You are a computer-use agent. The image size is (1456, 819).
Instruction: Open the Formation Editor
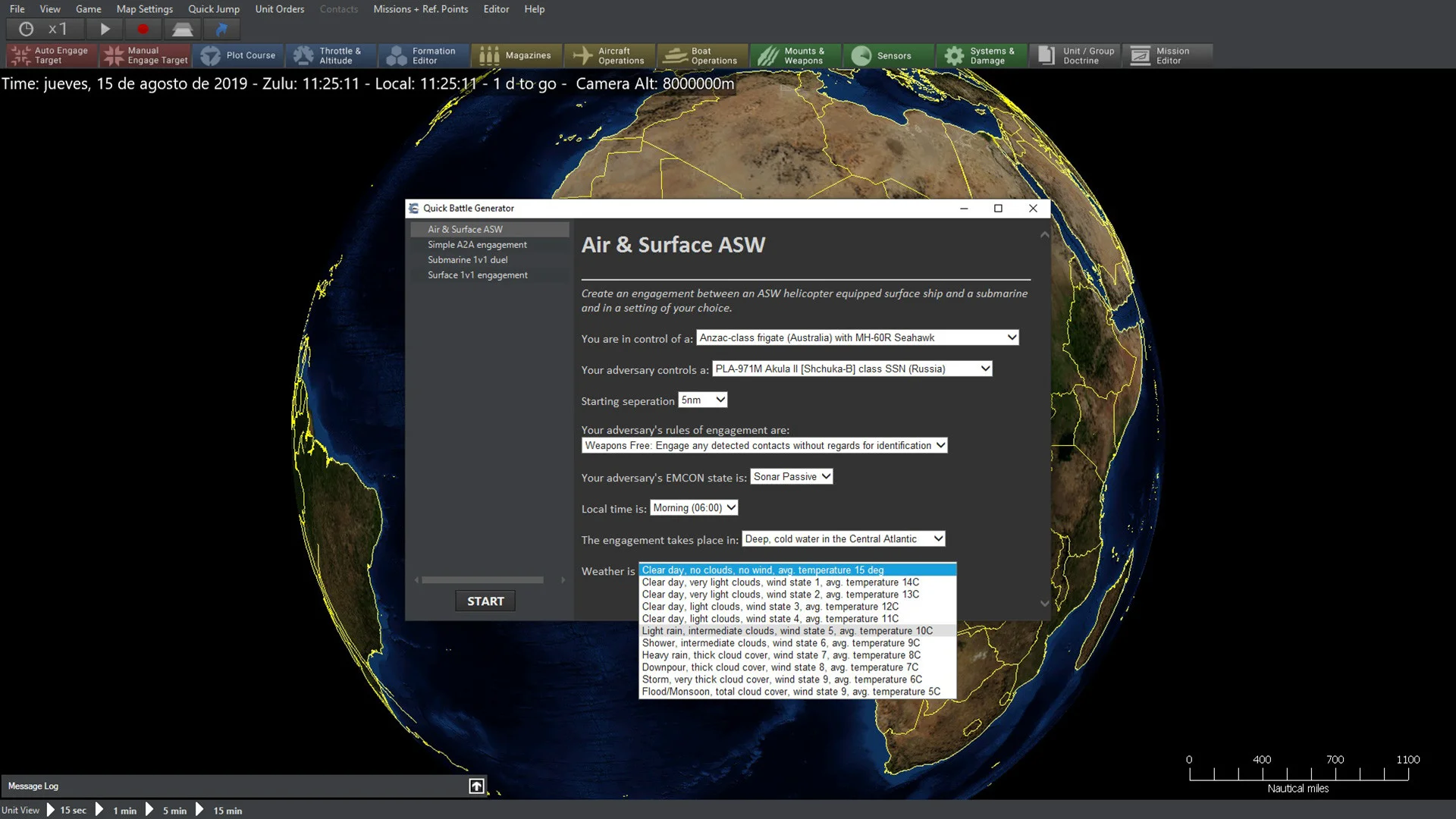point(423,55)
